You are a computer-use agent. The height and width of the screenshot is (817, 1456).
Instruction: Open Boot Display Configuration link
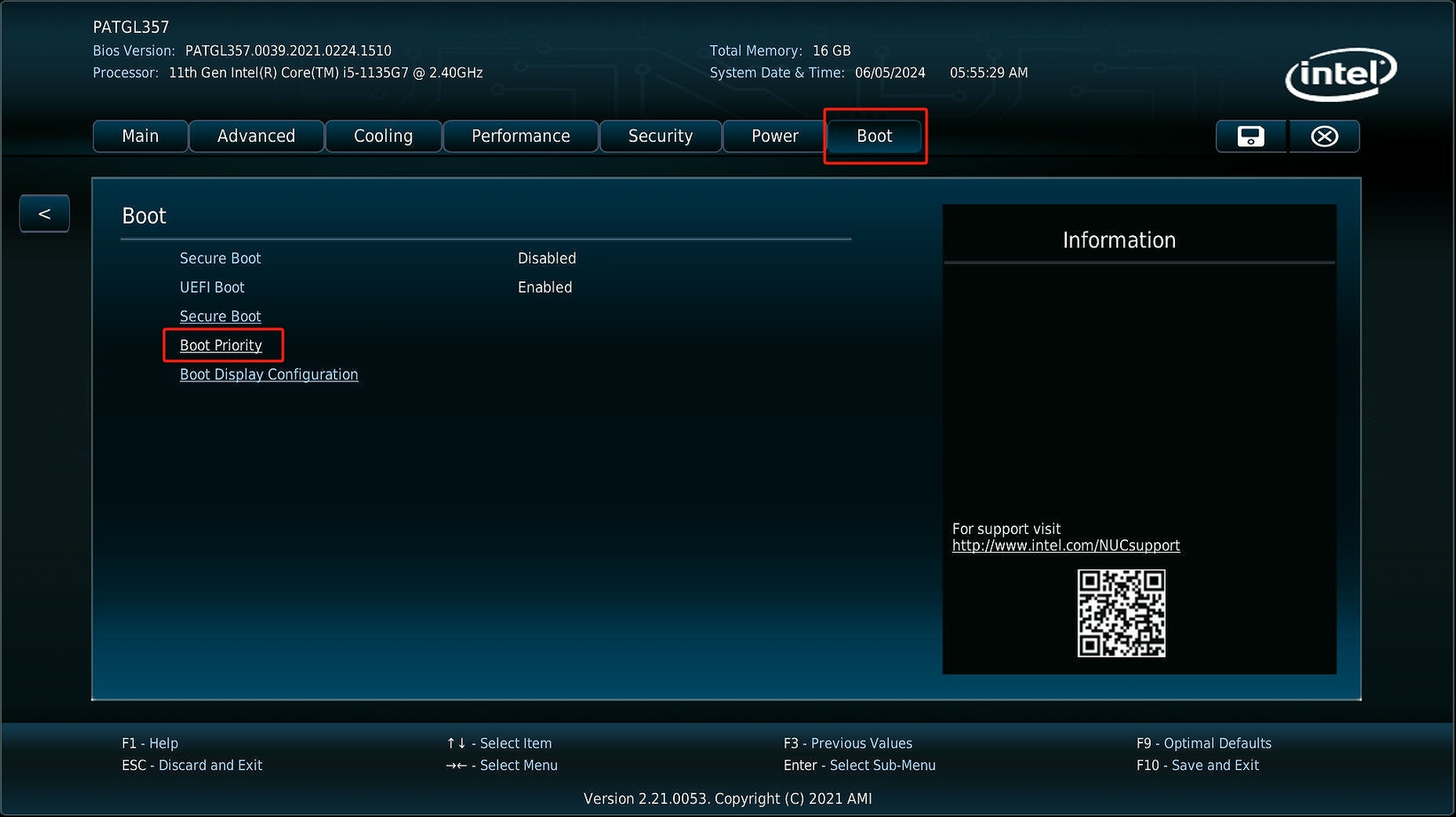click(x=269, y=375)
